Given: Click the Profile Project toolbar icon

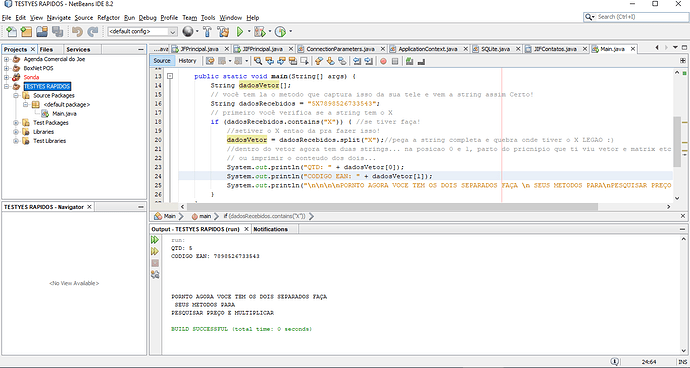Looking at the screenshot, I should [280, 32].
